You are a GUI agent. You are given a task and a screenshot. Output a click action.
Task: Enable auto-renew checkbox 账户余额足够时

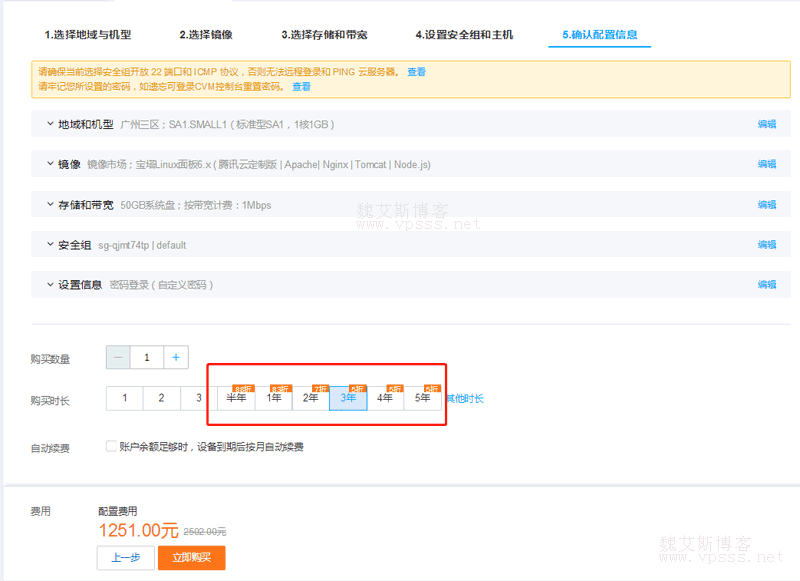point(111,447)
